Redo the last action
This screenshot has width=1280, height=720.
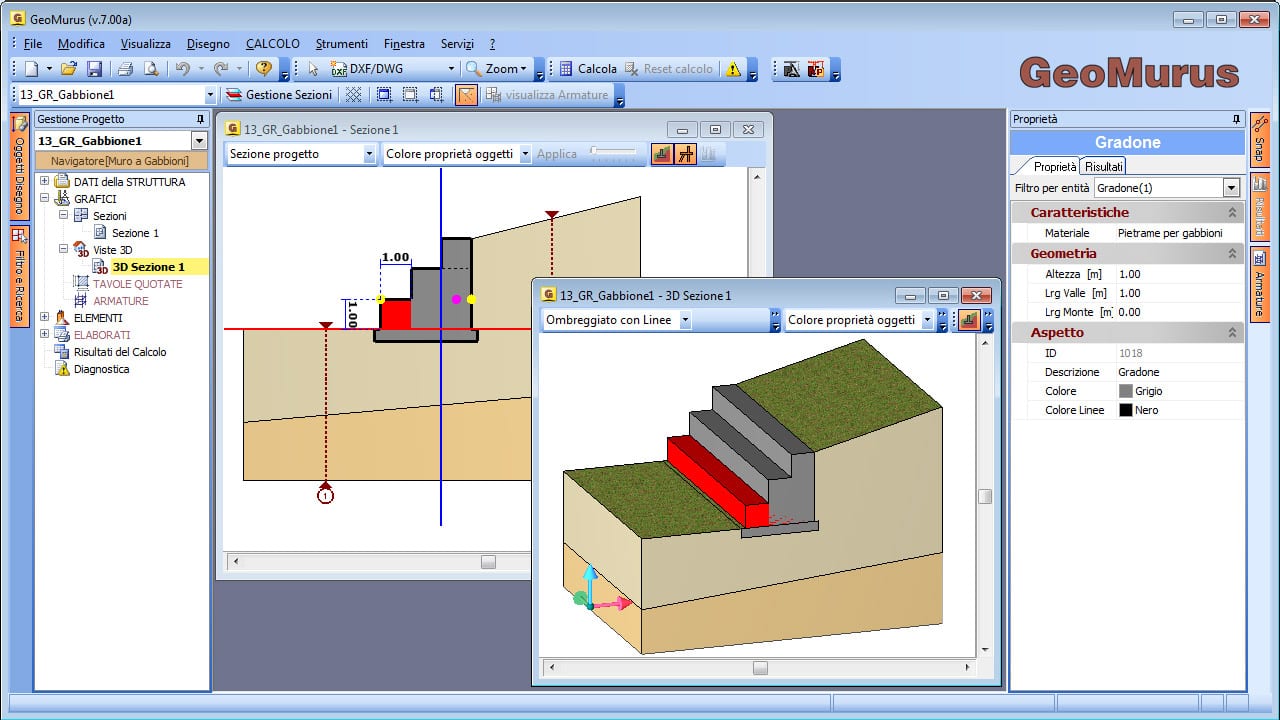220,69
